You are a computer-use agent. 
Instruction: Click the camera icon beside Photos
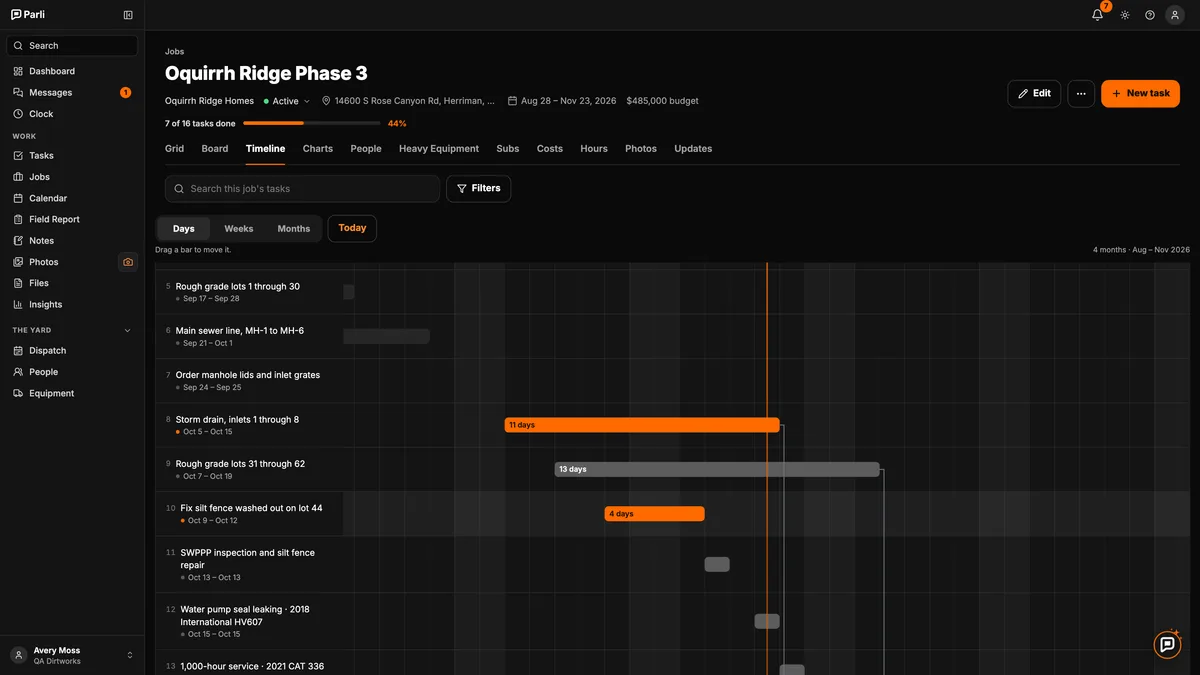tap(128, 262)
